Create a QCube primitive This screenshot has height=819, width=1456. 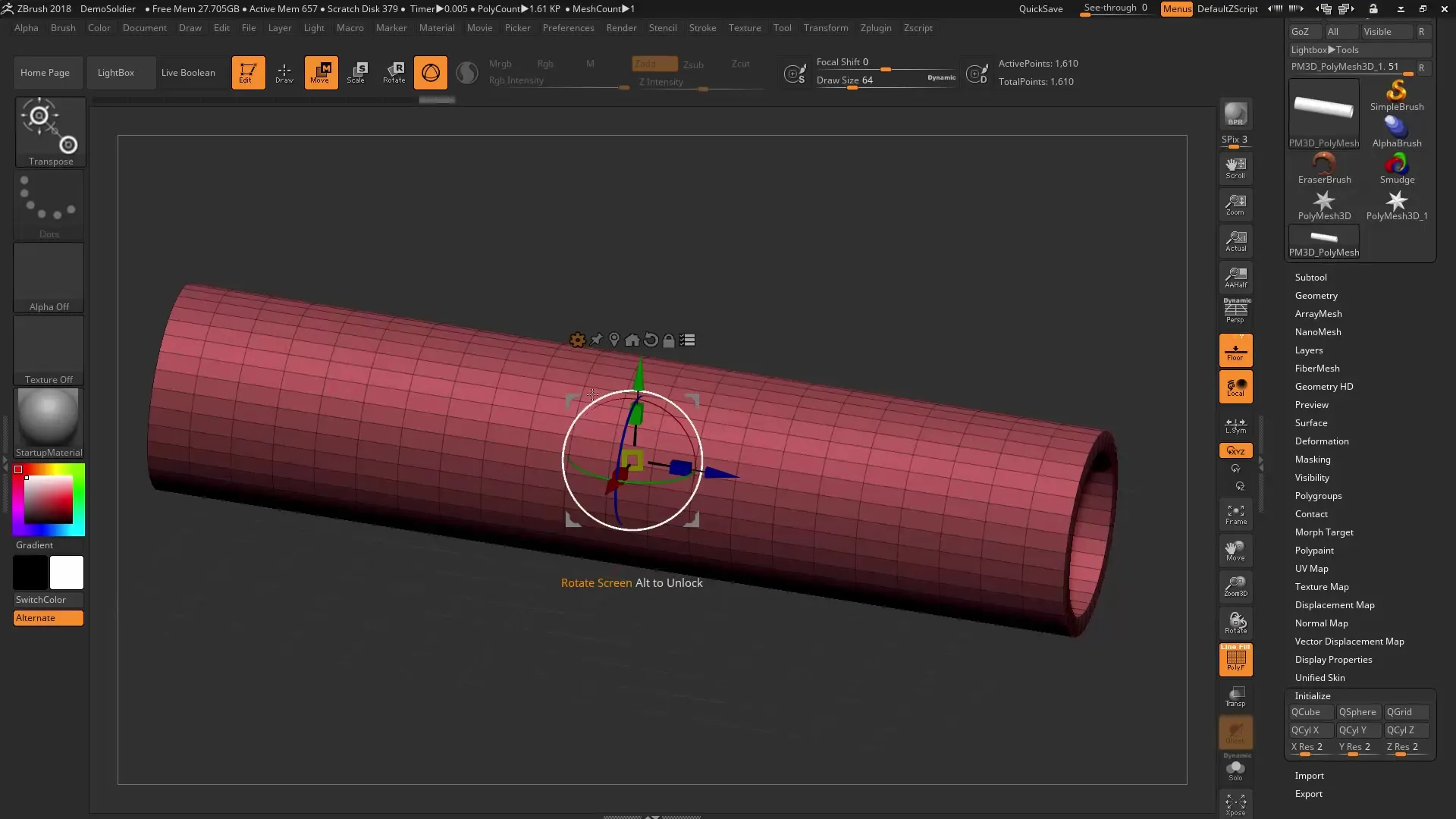click(x=1310, y=712)
